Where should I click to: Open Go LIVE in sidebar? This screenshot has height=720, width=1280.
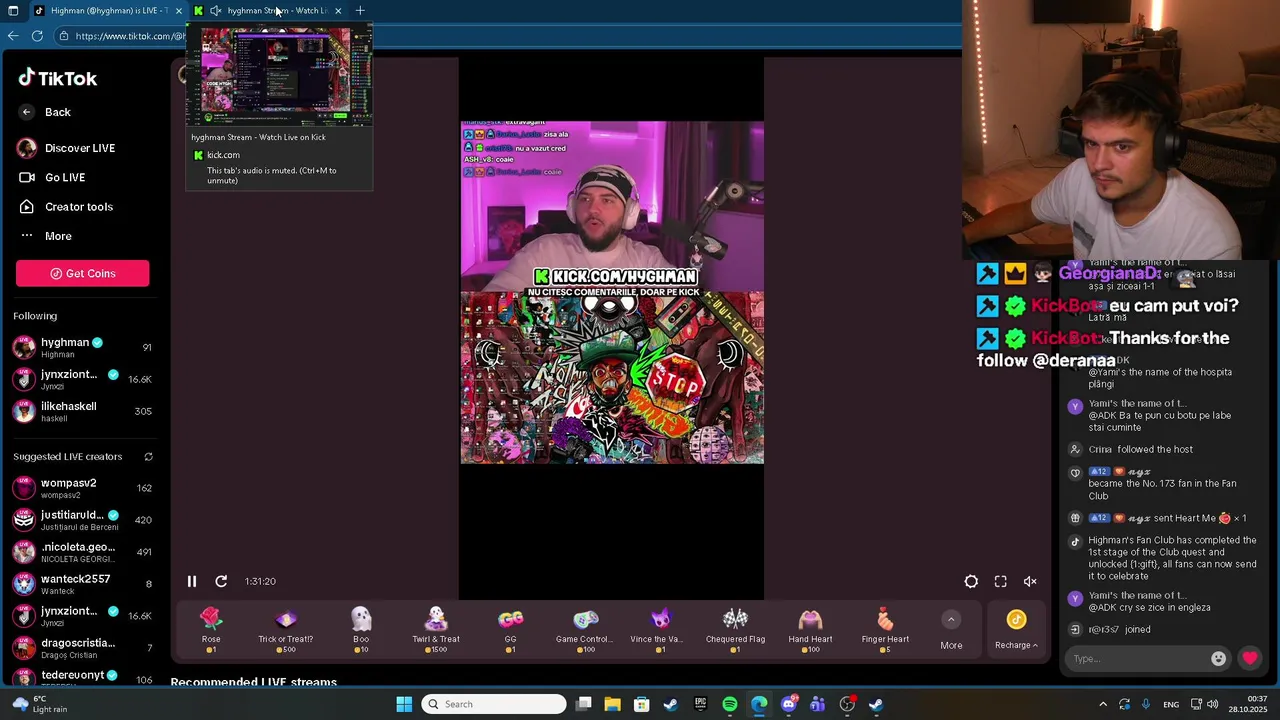point(52,177)
